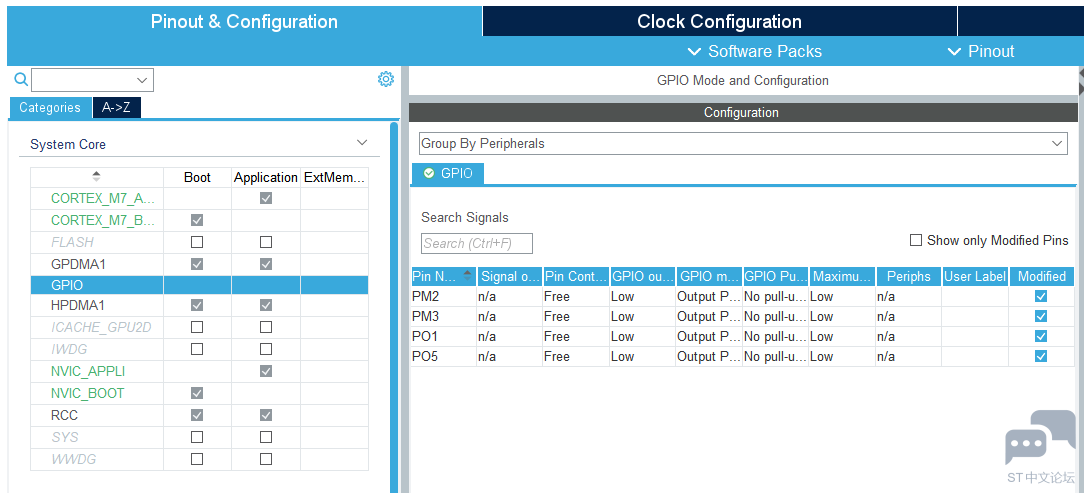Open the Pinout menu
The height and width of the screenshot is (493, 1084).
[x=981, y=51]
